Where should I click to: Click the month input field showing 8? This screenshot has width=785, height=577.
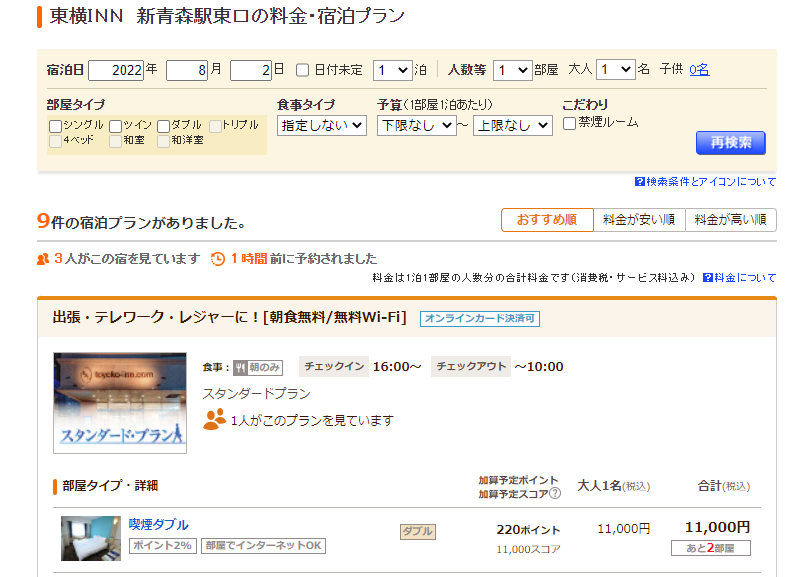tap(187, 70)
